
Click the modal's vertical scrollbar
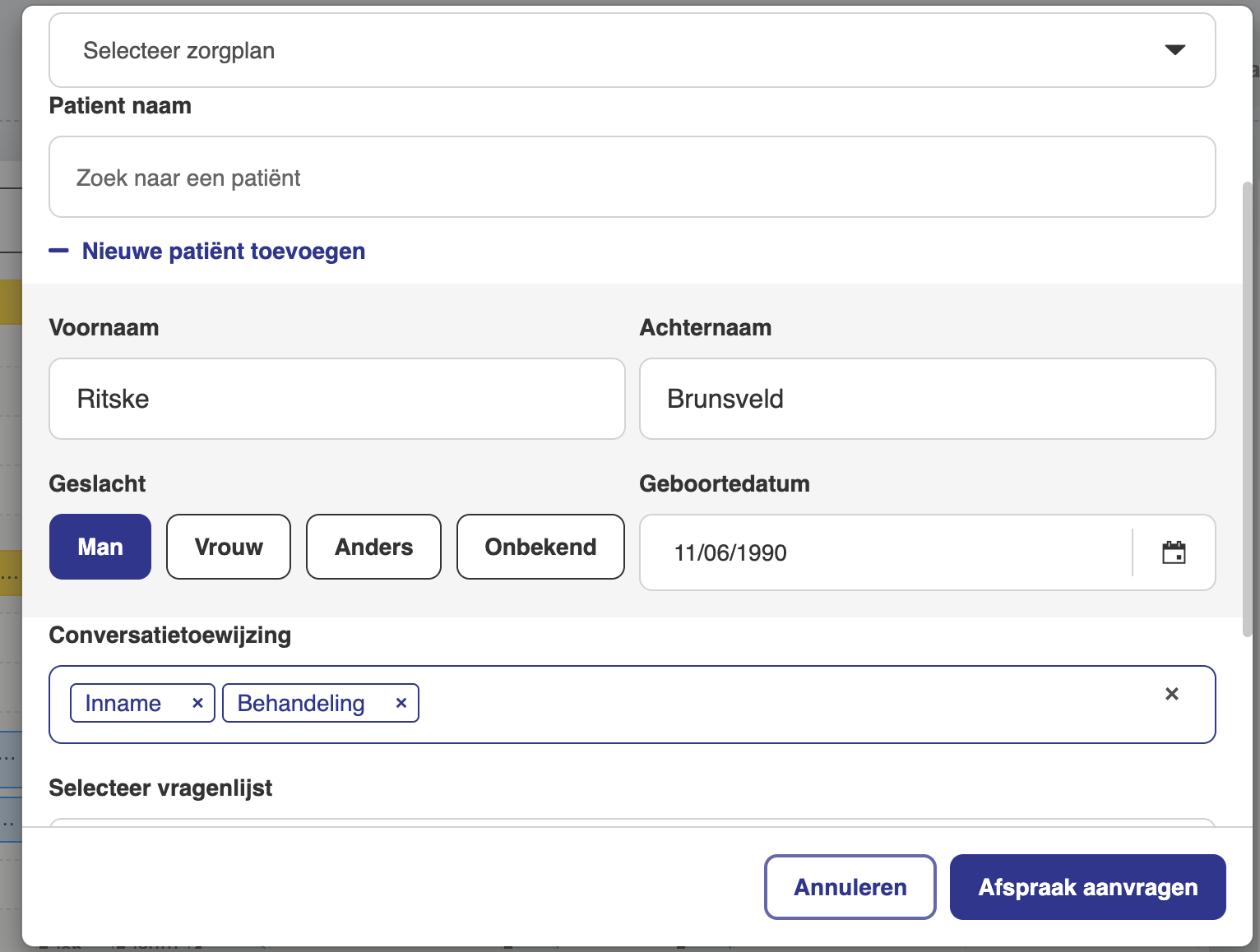[1247, 409]
